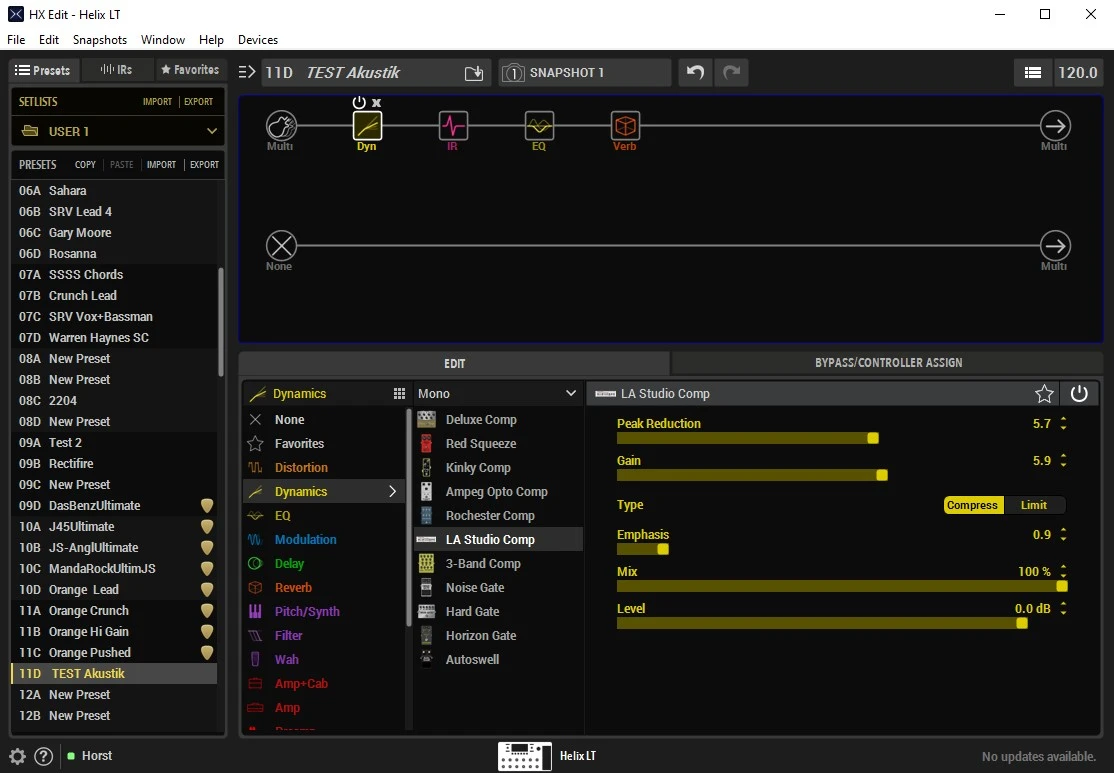The image size is (1114, 773).
Task: Open the Snapshots menu
Action: pyautogui.click(x=99, y=40)
